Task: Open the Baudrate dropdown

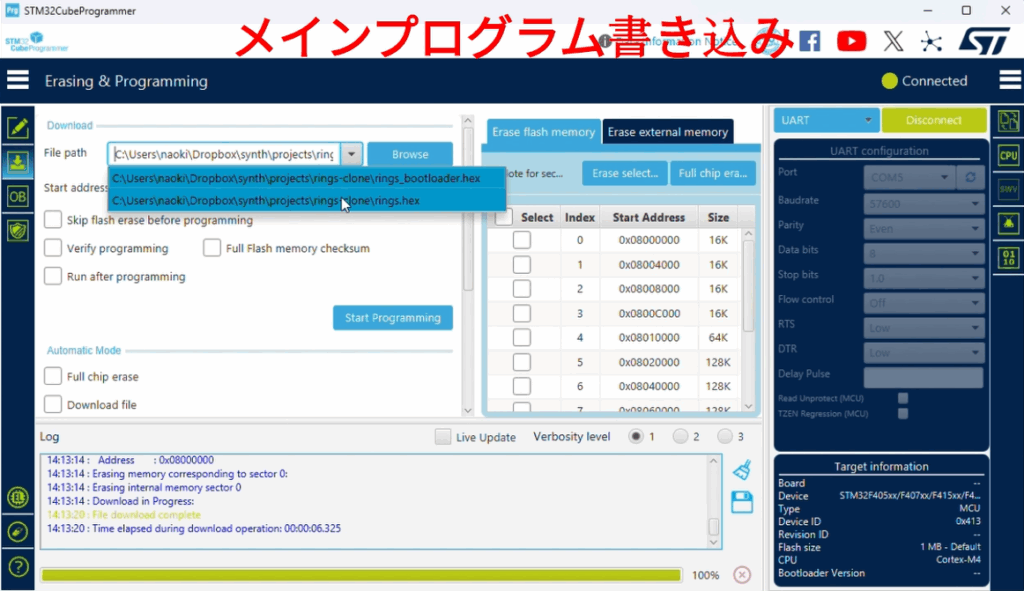Action: coord(923,204)
